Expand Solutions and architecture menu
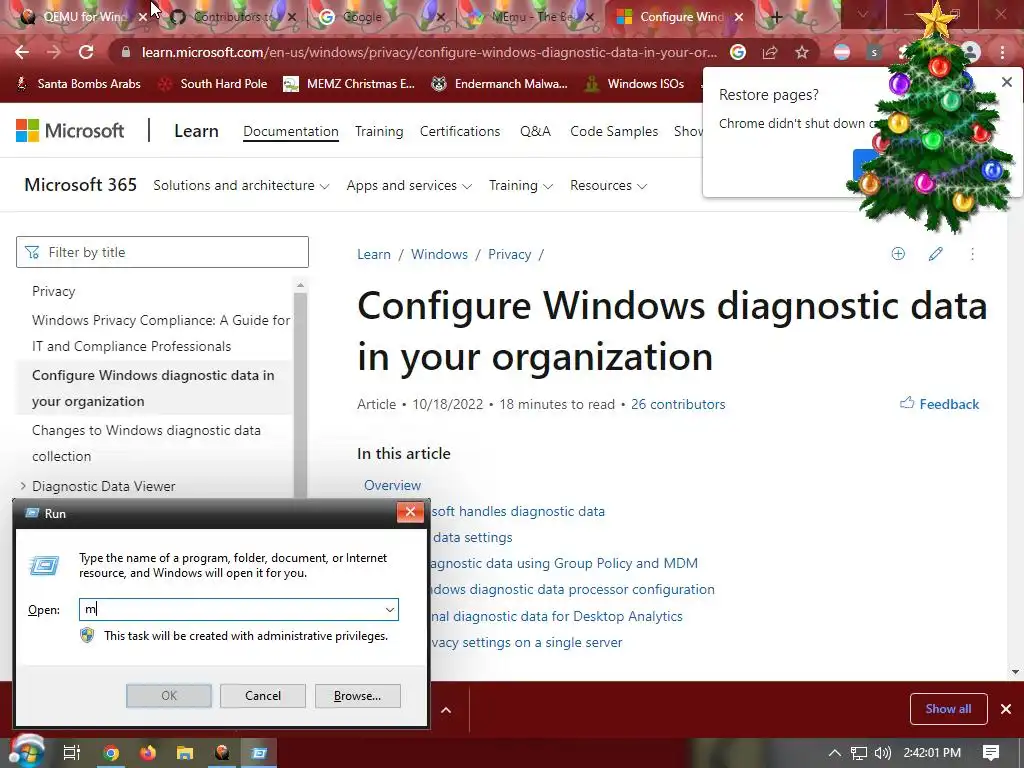 241,185
